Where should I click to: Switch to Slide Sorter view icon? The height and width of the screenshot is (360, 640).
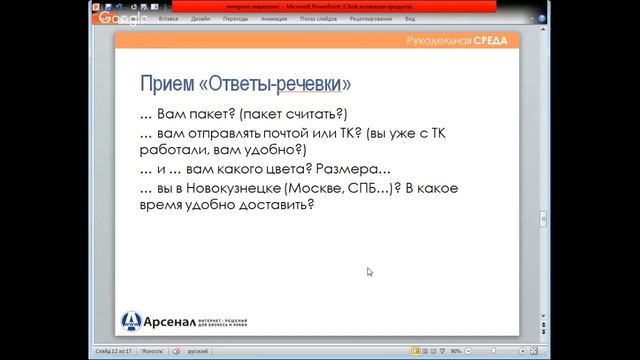425,351
